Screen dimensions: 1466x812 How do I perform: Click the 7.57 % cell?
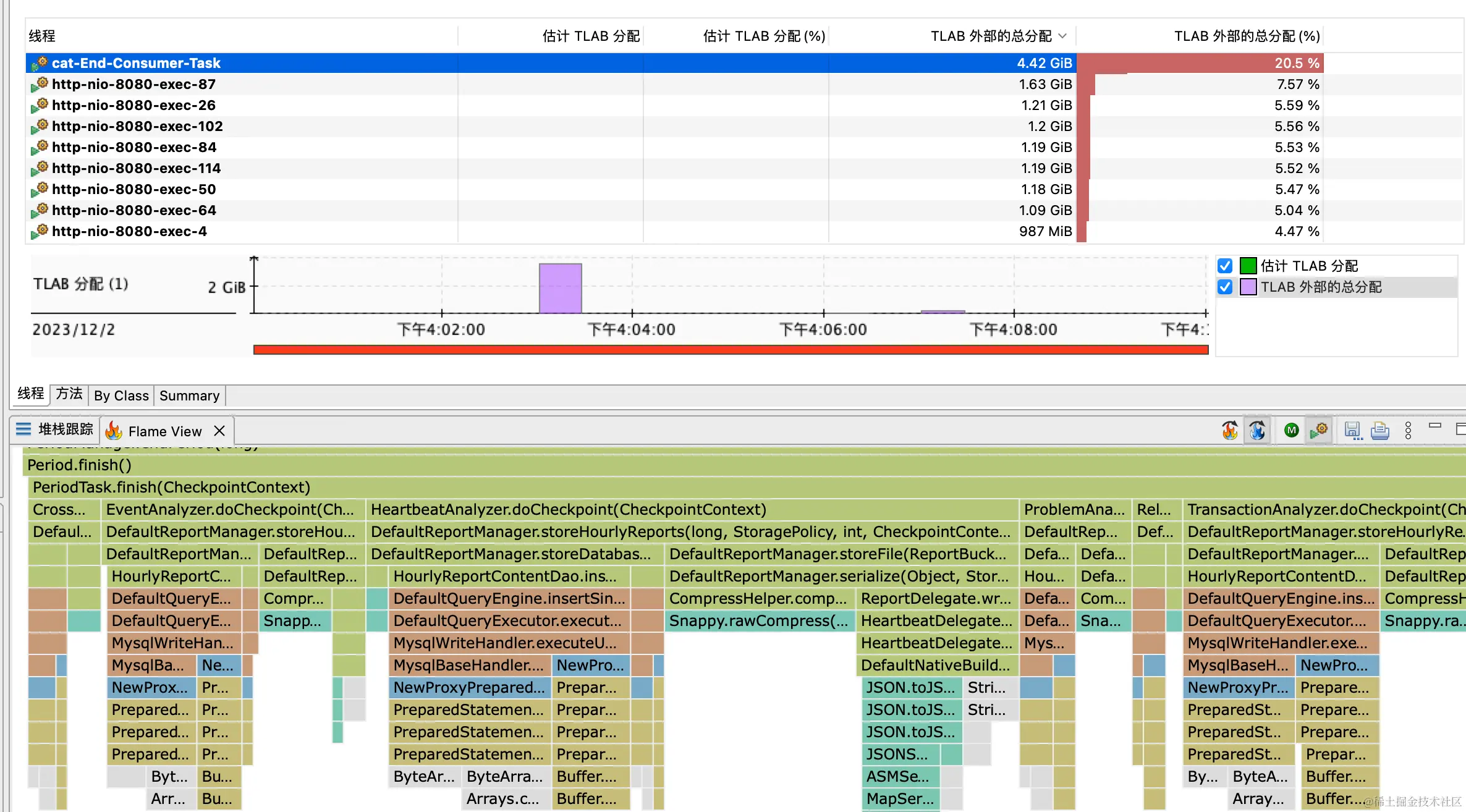[1200, 84]
